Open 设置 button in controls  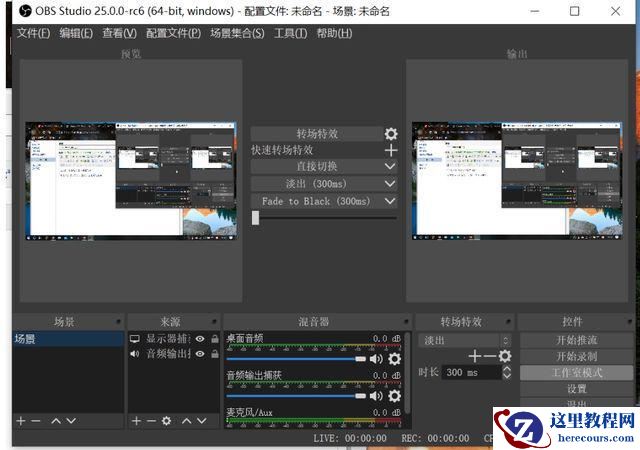pos(577,389)
